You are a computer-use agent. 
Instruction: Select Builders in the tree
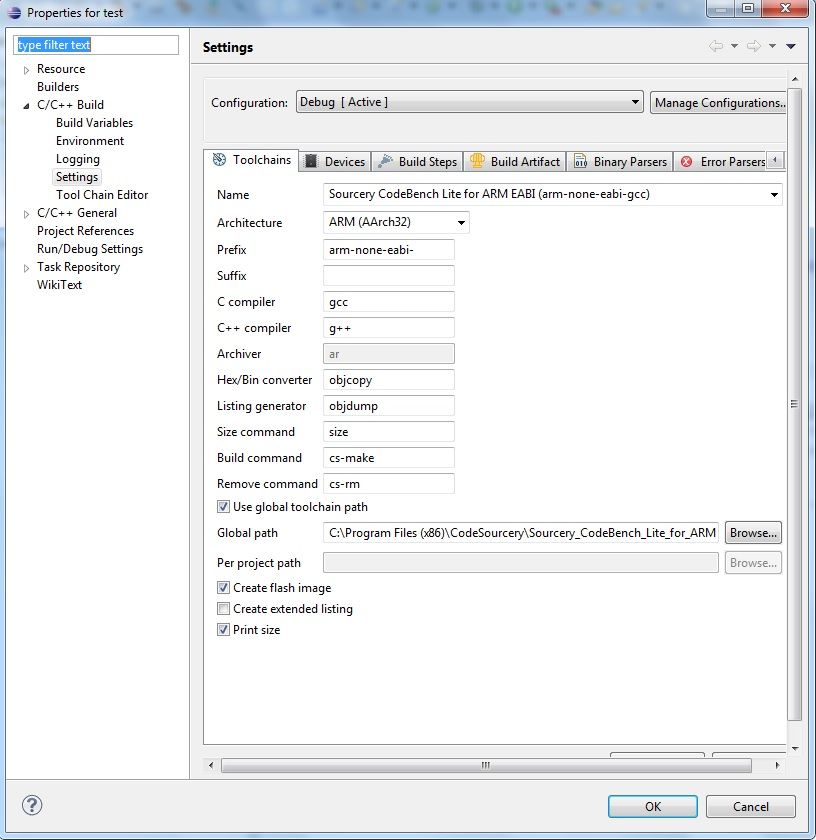coord(58,87)
